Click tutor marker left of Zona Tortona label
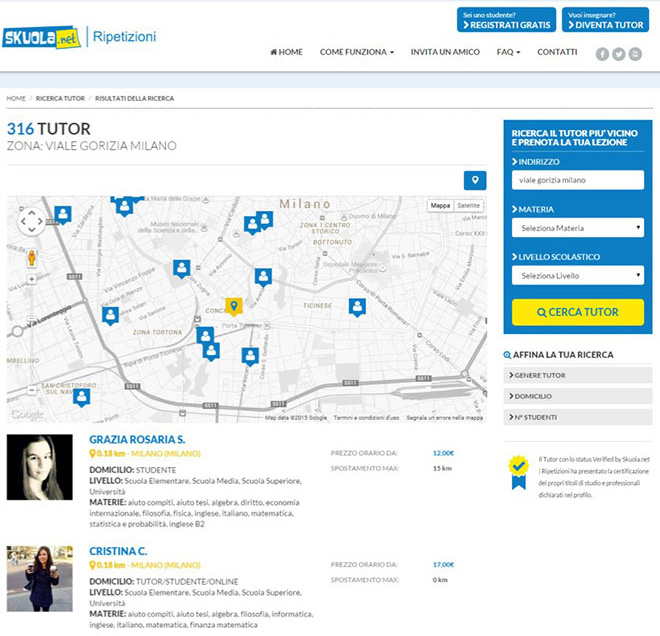This screenshot has width=660, height=636. tap(110, 315)
